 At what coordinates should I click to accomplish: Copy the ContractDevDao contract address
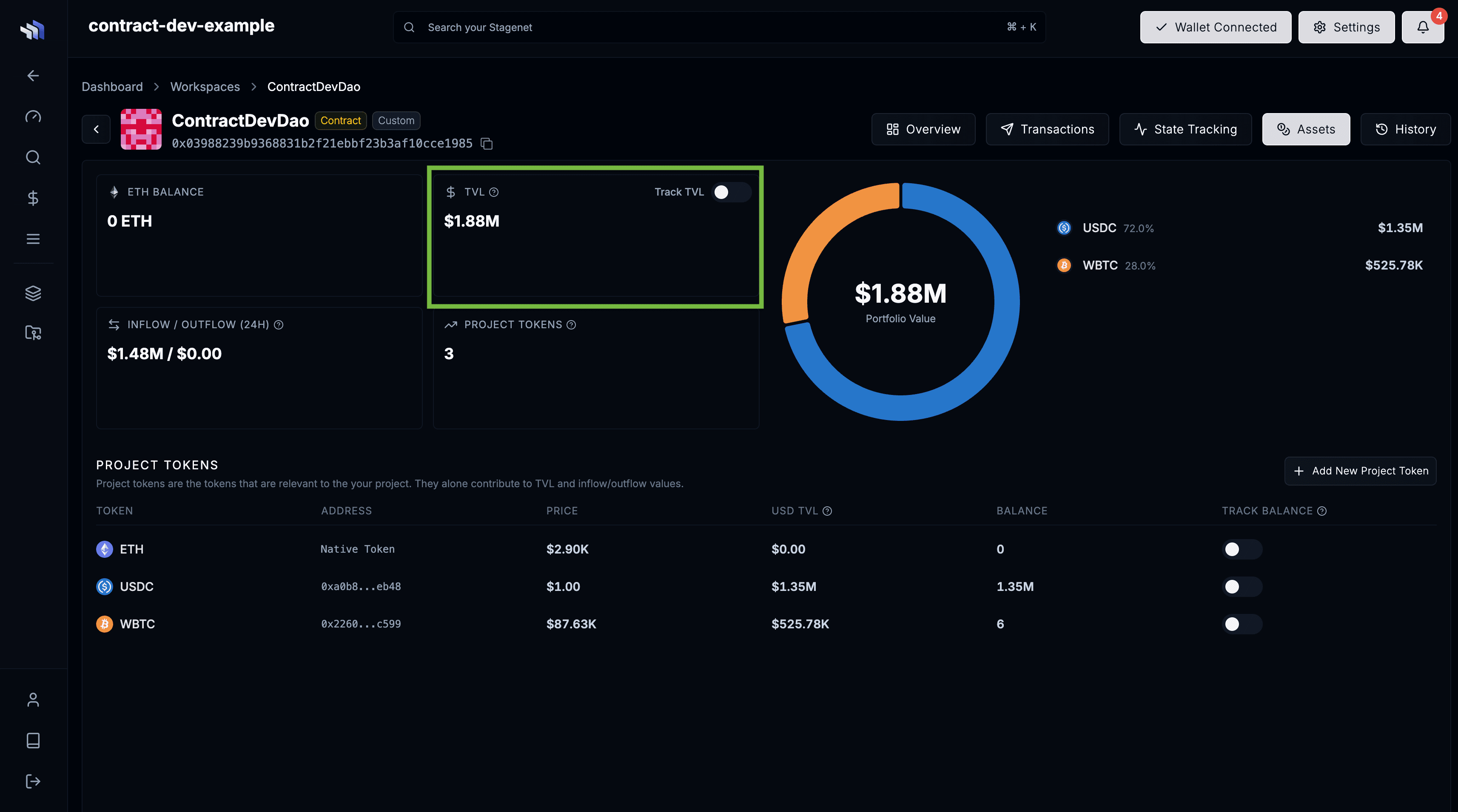487,144
